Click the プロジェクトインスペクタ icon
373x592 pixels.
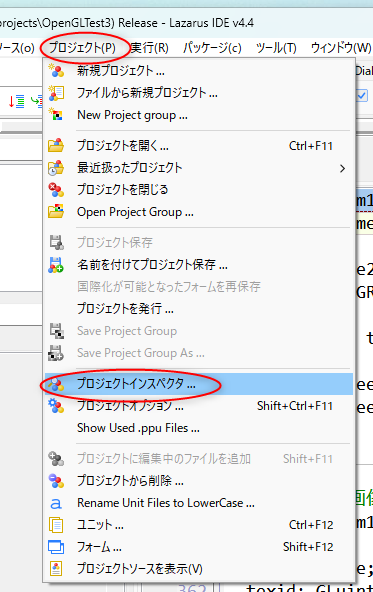pyautogui.click(x=56, y=384)
